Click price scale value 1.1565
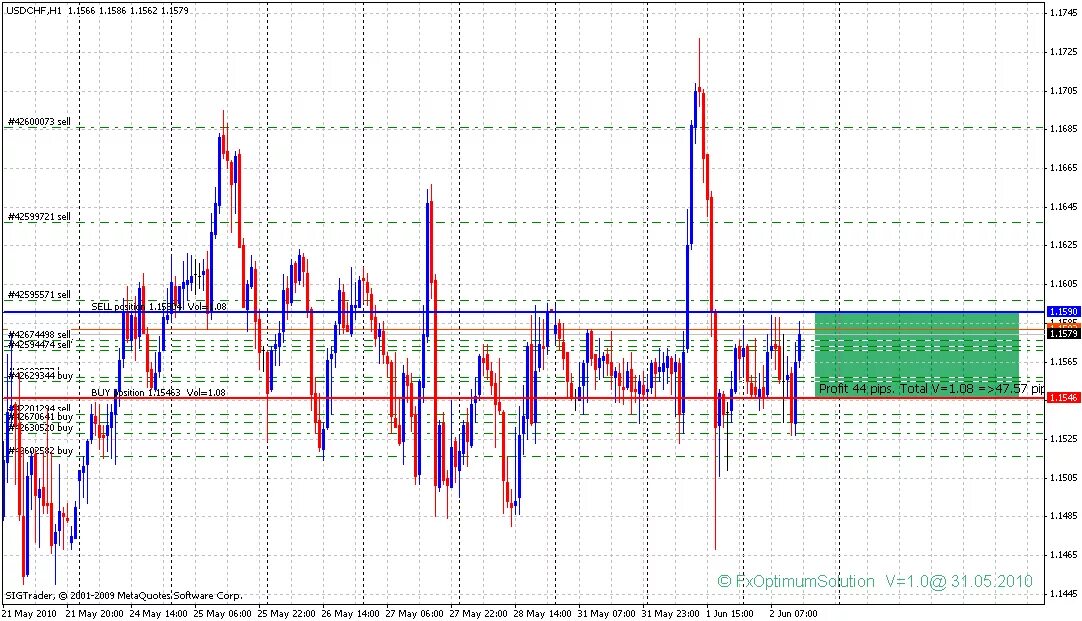 tap(1063, 361)
